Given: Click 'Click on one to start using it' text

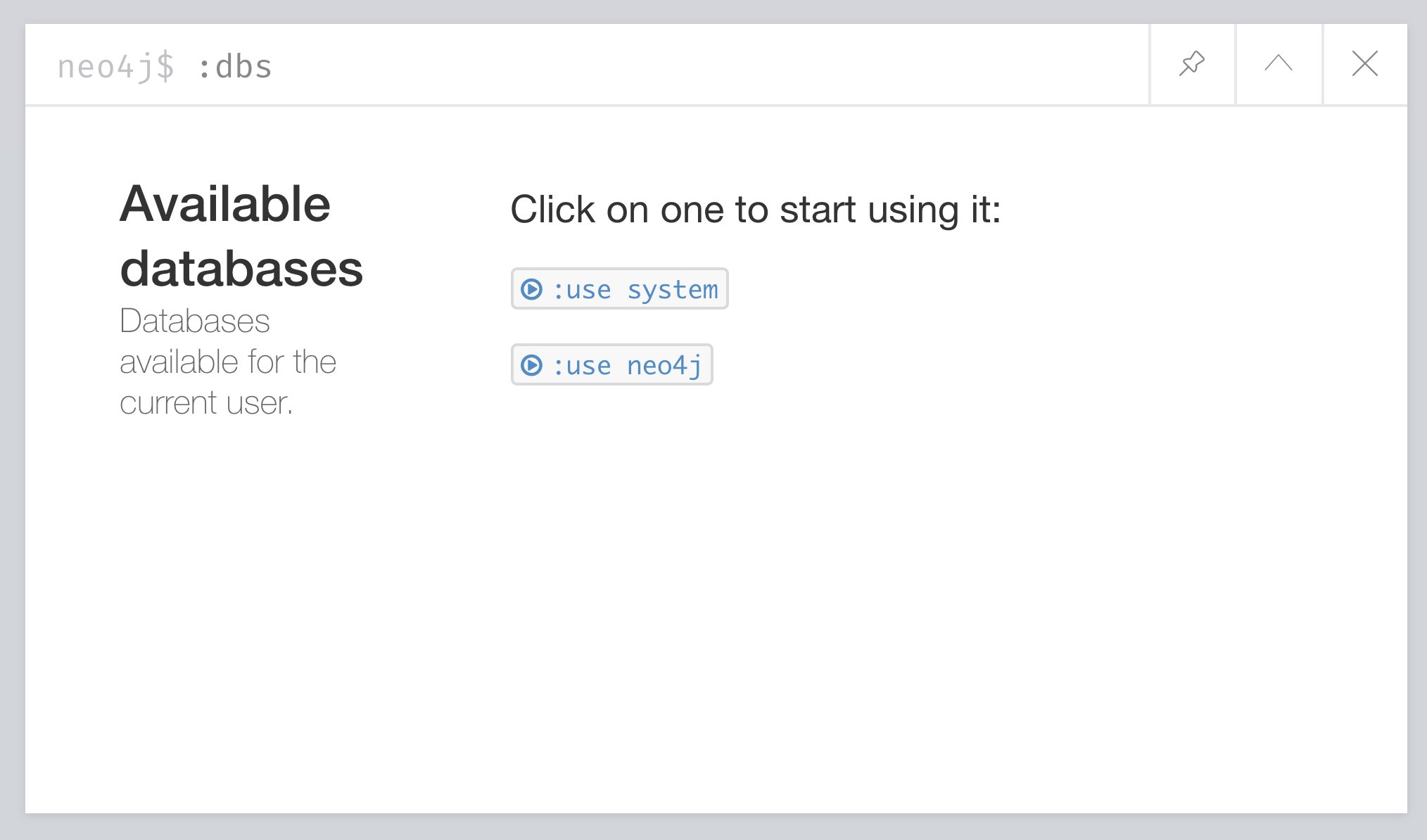Looking at the screenshot, I should point(755,210).
